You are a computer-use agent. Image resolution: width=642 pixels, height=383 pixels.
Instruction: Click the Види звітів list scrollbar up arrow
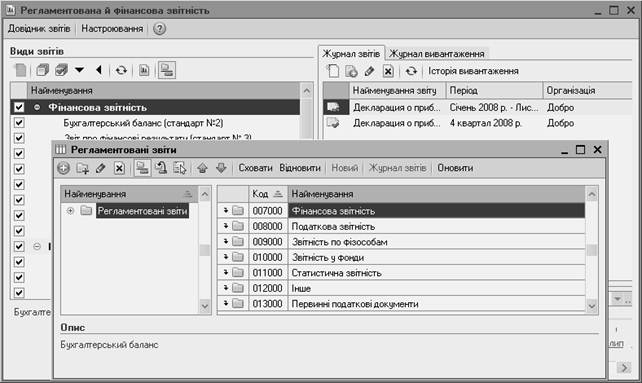click(307, 91)
